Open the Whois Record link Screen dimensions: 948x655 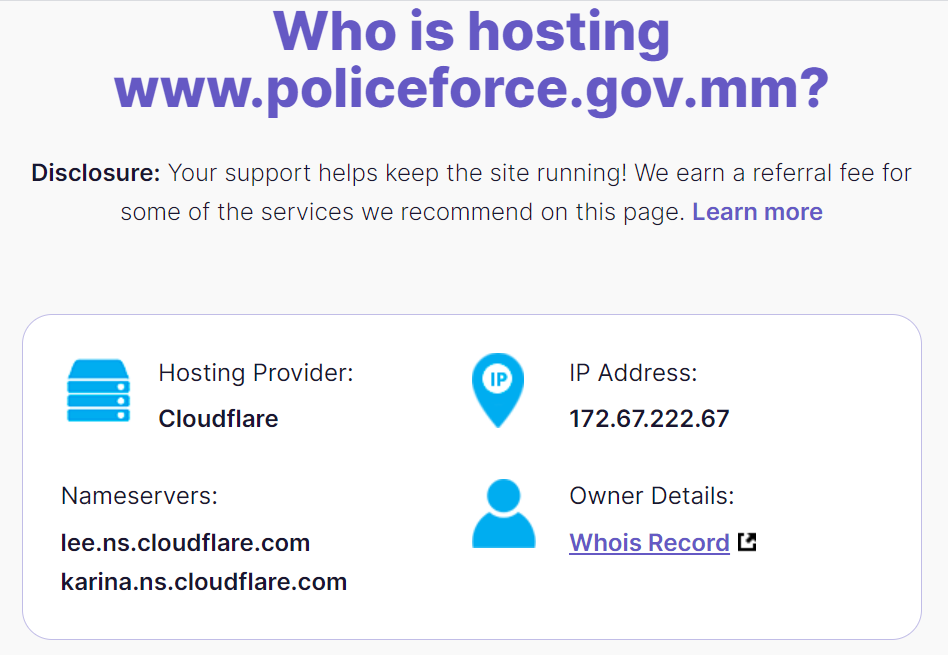click(649, 543)
